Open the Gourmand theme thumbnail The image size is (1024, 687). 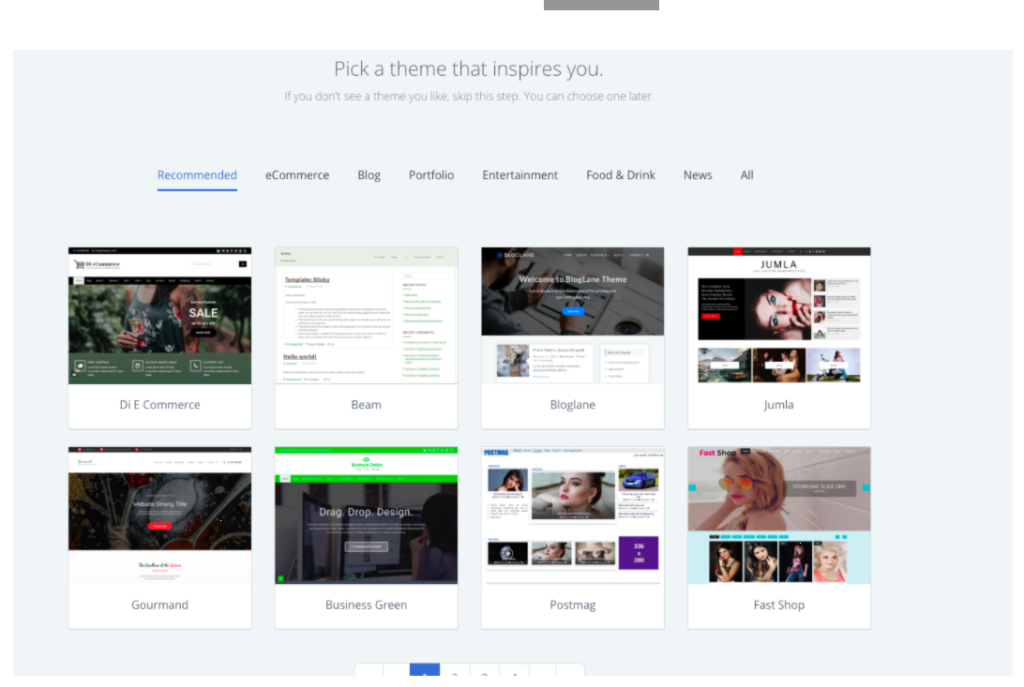point(160,515)
